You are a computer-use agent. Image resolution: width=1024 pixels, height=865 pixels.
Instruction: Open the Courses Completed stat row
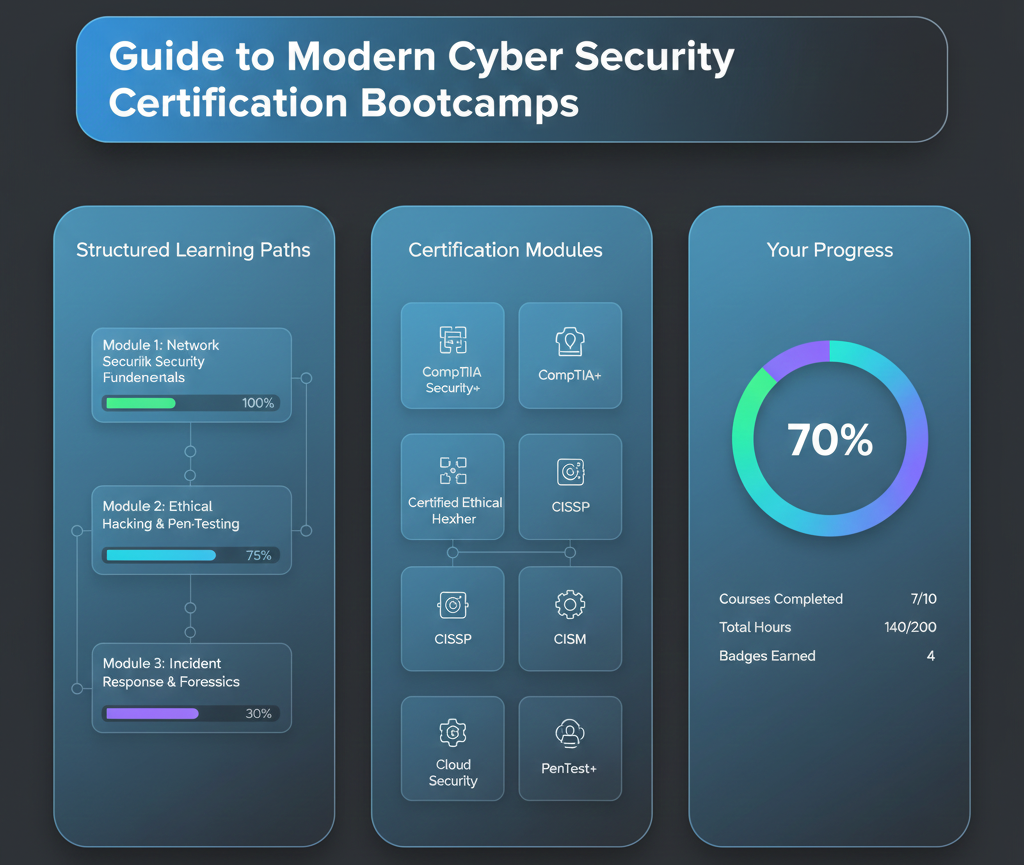point(828,599)
